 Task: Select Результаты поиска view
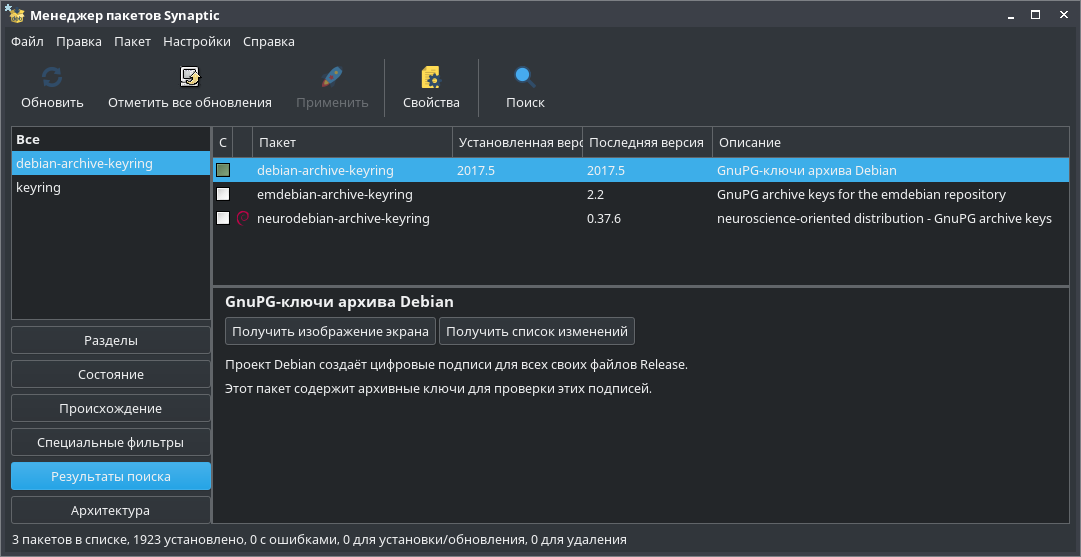[x=110, y=476]
